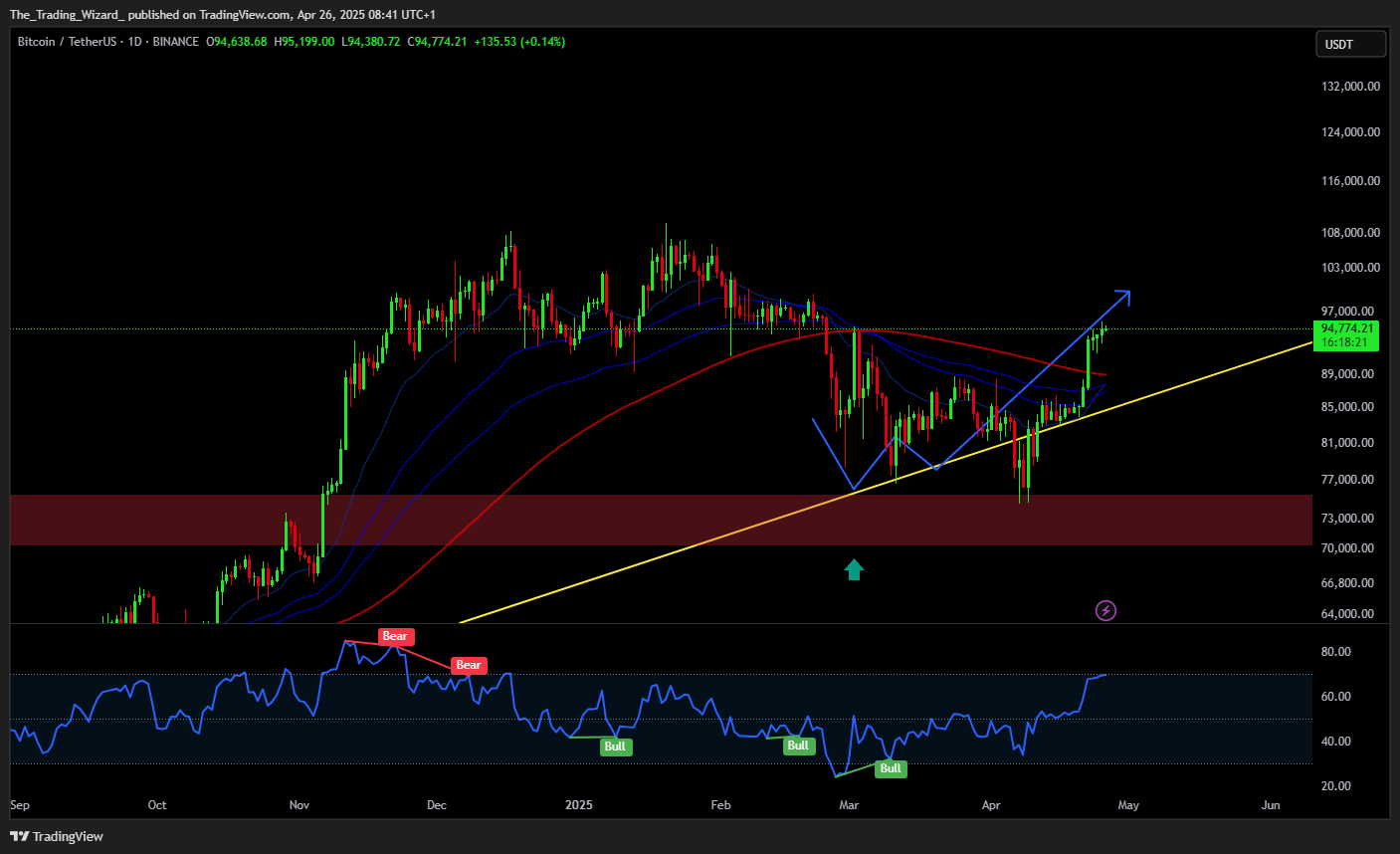Screen dimensions: 1400x854
Task: Click the RSI 20.00 scale label
Action: [x=1335, y=786]
